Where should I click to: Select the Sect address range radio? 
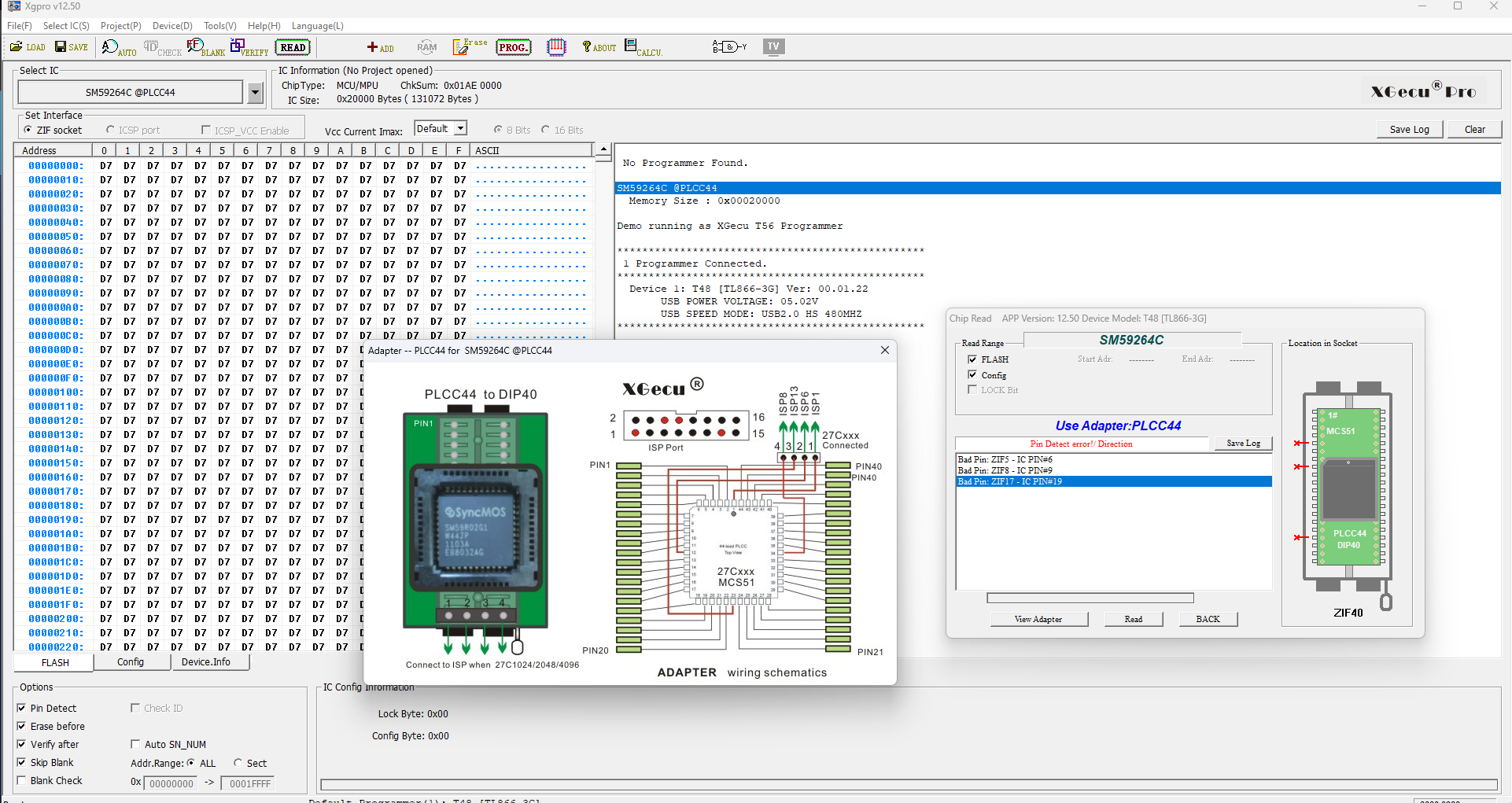click(x=238, y=763)
